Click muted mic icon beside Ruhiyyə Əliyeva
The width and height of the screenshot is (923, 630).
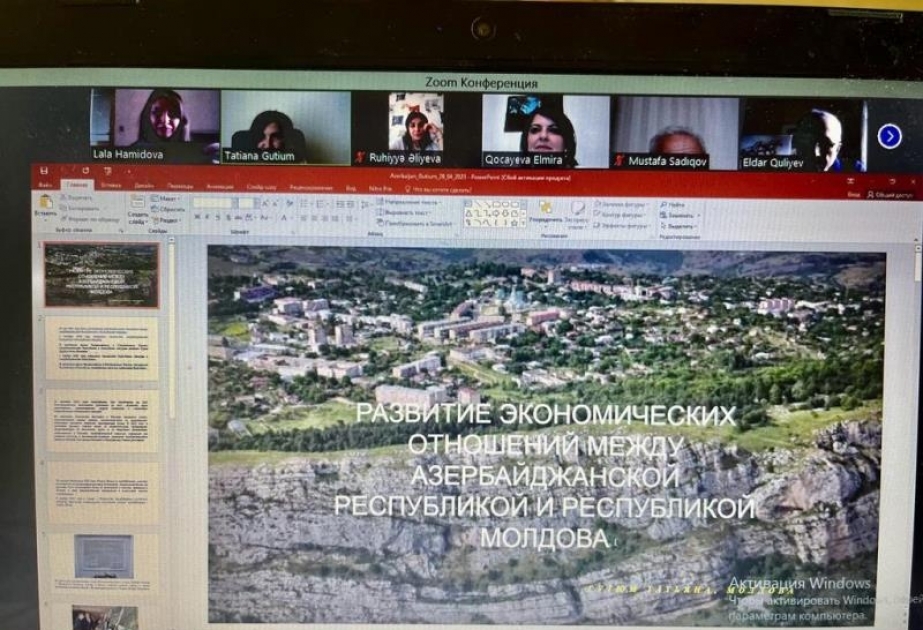tap(360, 158)
